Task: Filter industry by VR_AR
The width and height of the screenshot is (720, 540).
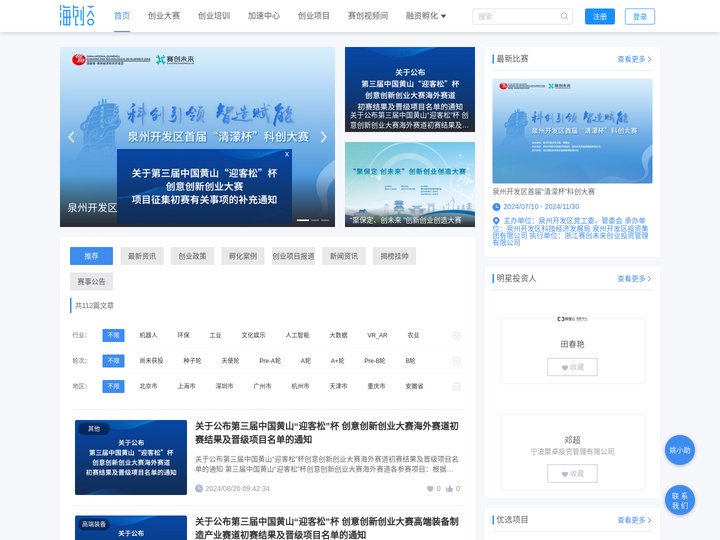Action: pyautogui.click(x=377, y=336)
